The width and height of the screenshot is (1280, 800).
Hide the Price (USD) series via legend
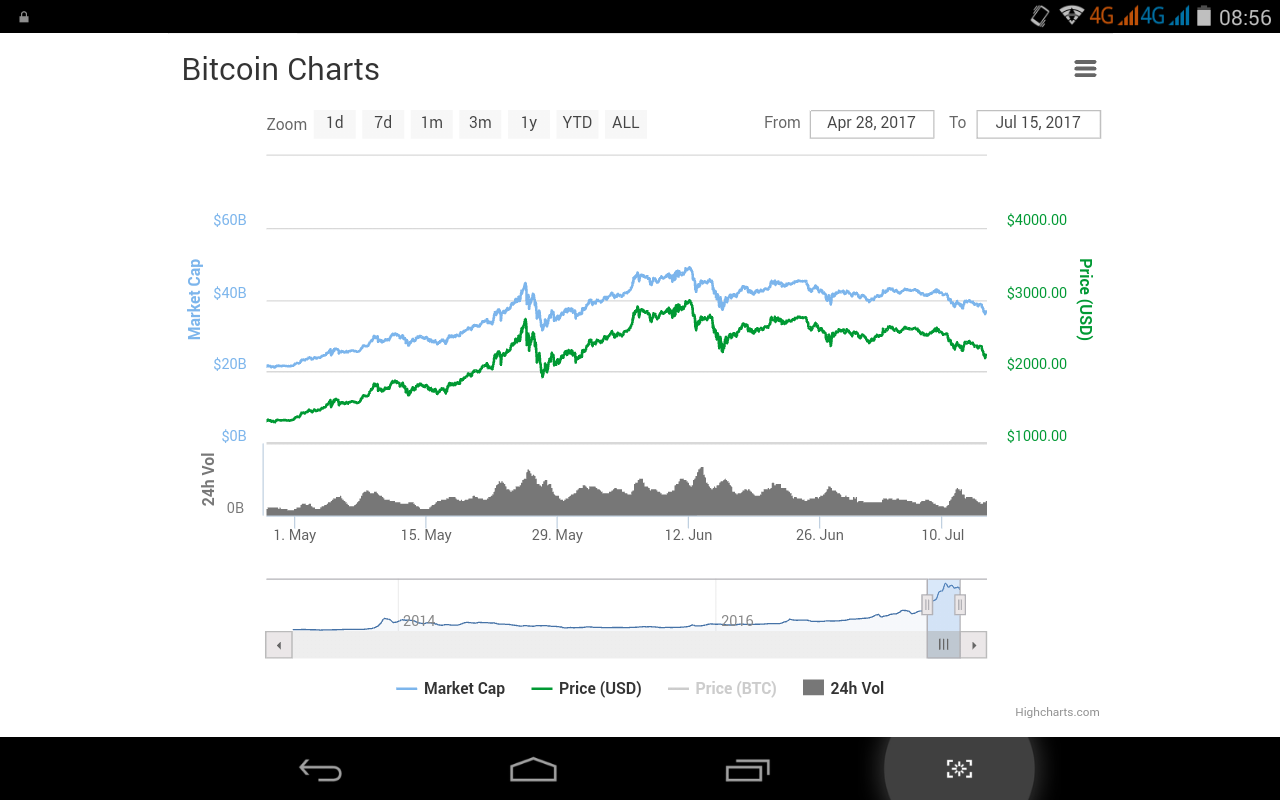[587, 688]
